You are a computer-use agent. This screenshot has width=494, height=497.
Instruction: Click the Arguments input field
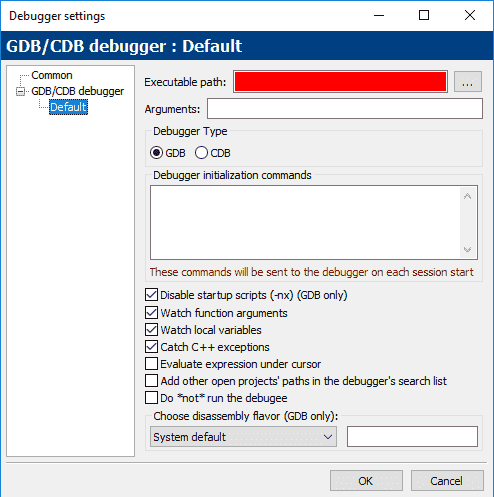(x=345, y=109)
